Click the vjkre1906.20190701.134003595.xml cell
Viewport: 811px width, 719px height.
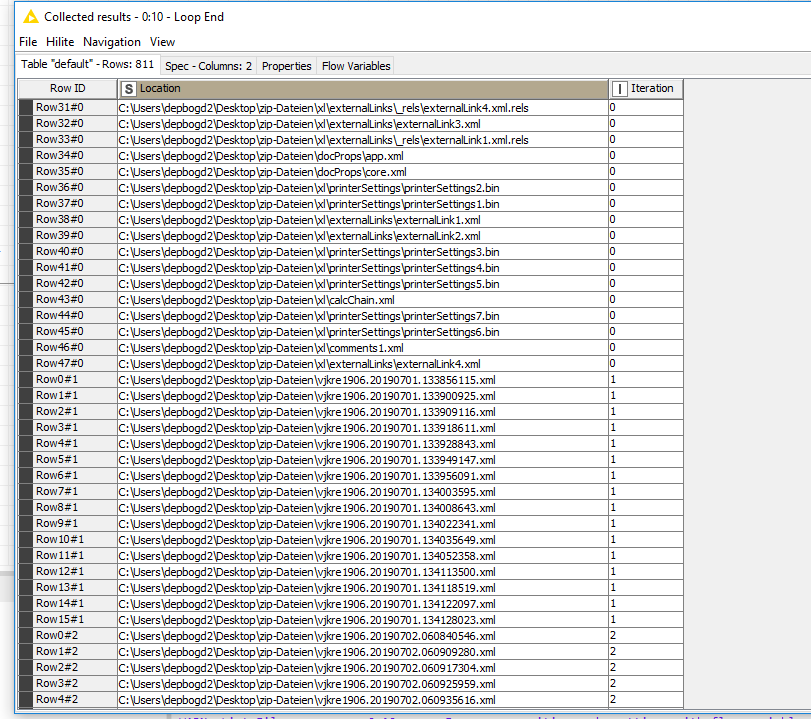click(x=363, y=491)
